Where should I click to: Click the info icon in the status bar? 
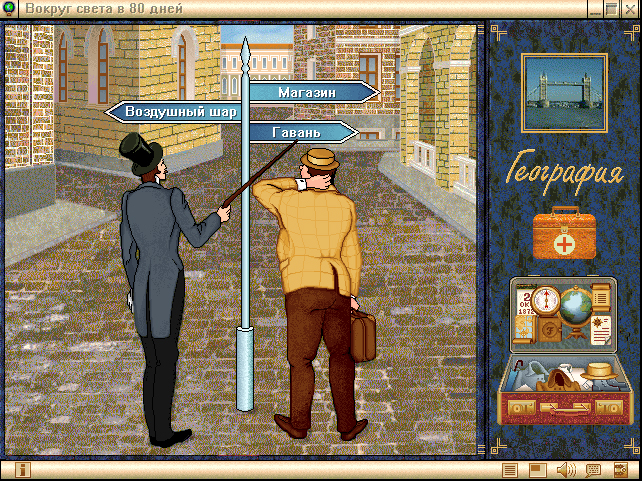coord(21,470)
